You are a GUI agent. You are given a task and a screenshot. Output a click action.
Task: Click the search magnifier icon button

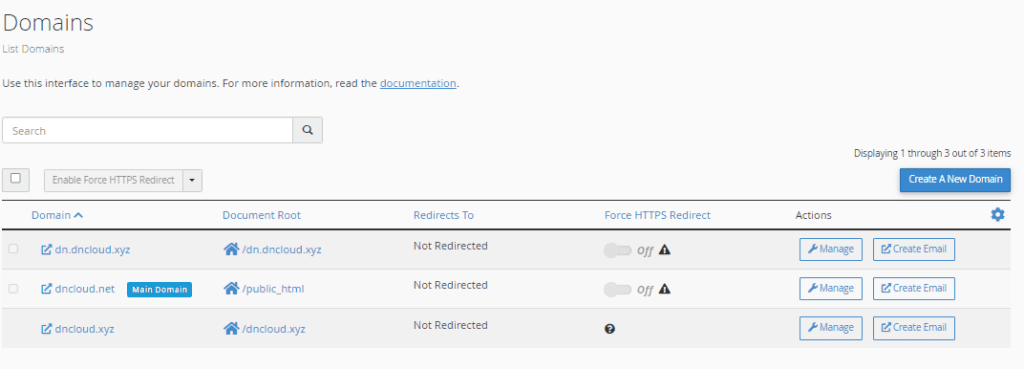[x=308, y=130]
